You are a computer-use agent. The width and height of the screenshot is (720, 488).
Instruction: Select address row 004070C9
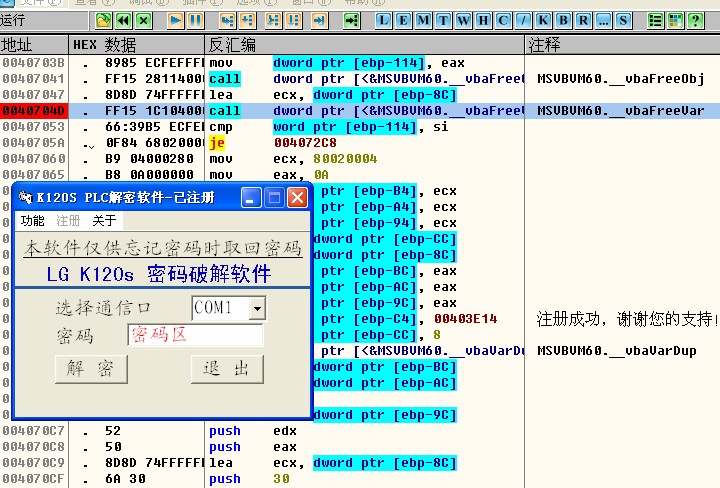[34, 463]
